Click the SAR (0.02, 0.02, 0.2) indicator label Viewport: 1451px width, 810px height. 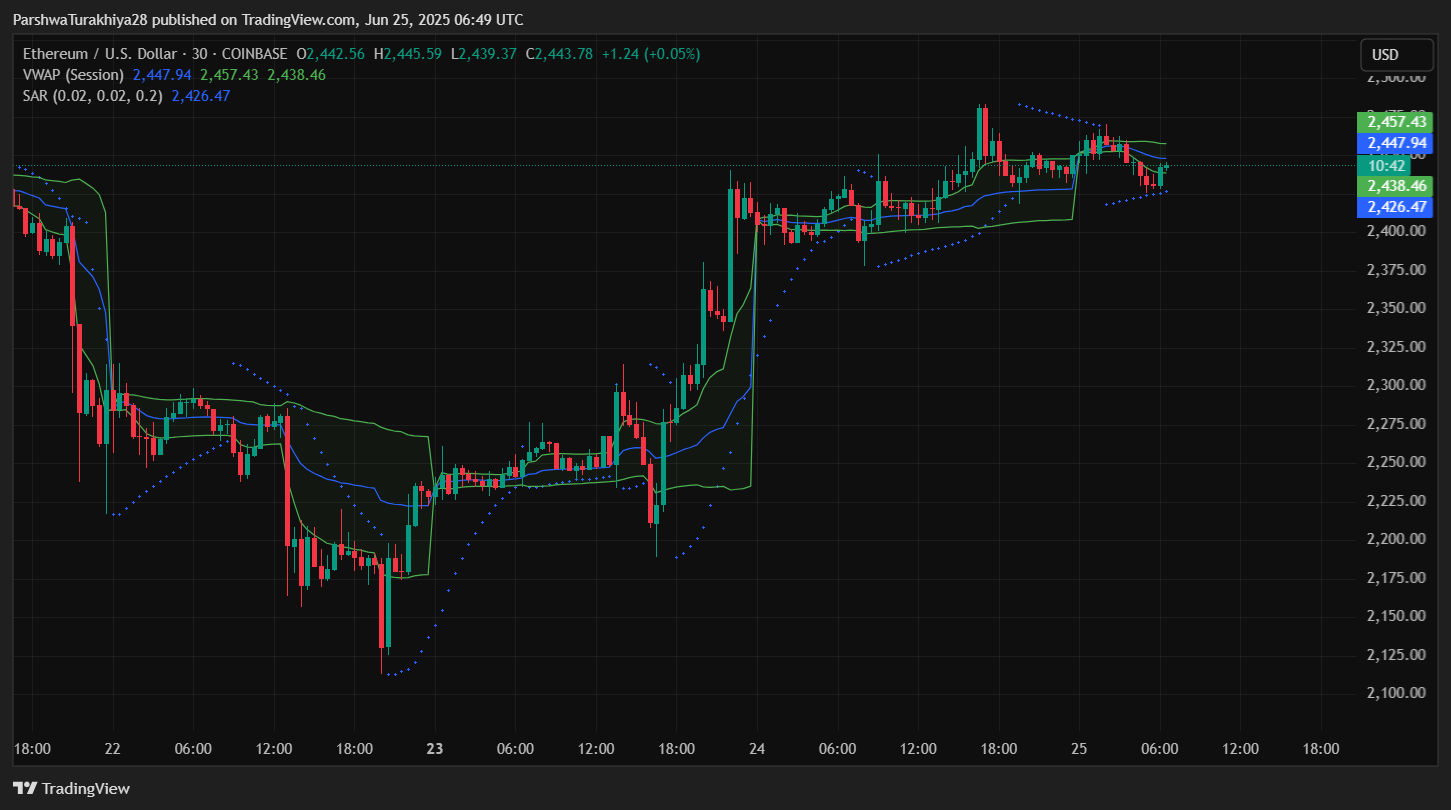point(93,96)
